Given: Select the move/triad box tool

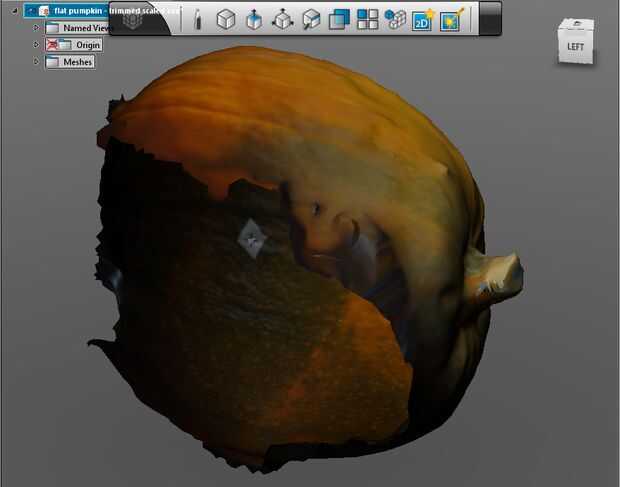Looking at the screenshot, I should point(283,19).
